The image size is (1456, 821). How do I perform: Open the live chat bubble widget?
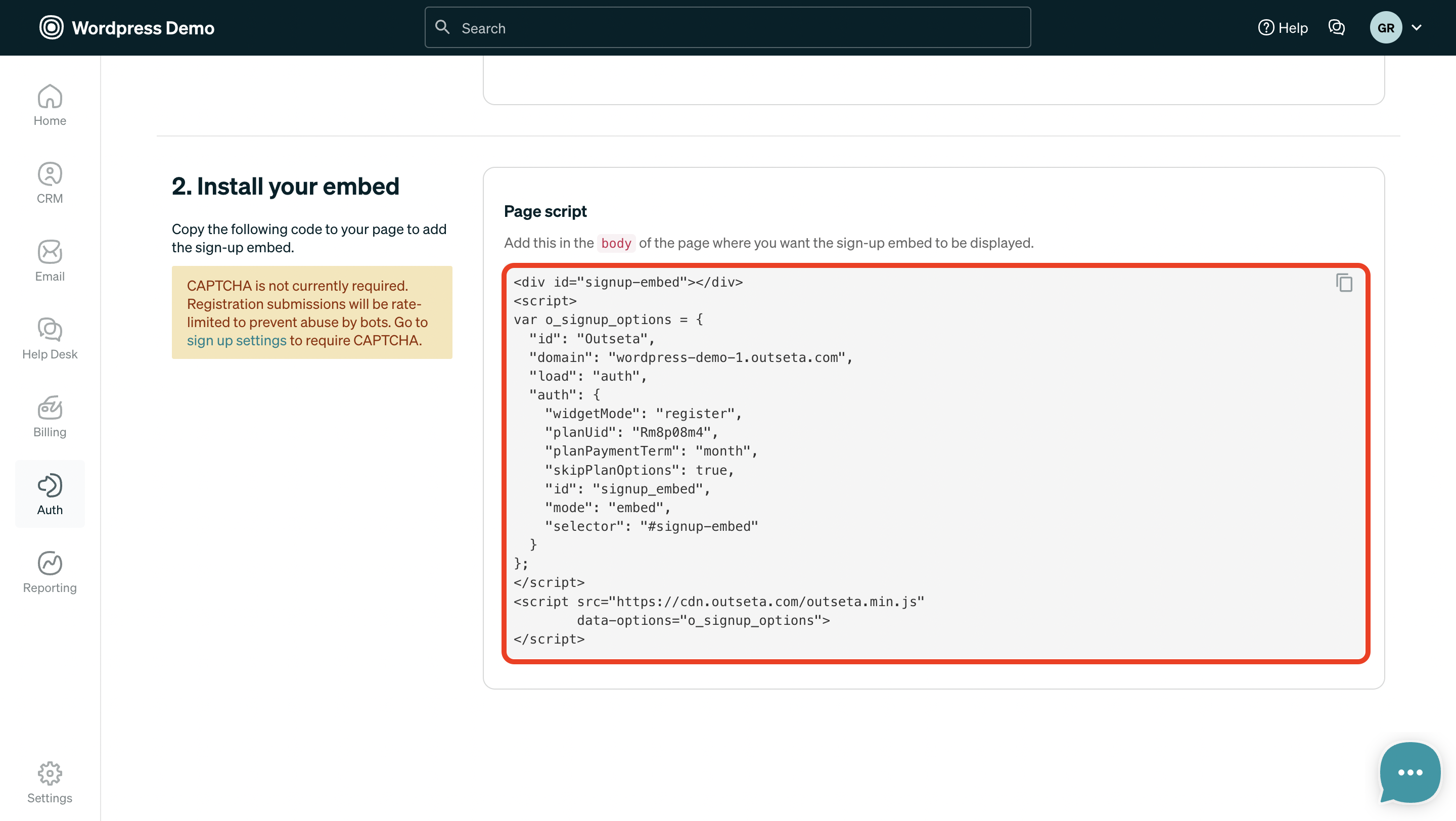[x=1409, y=772]
